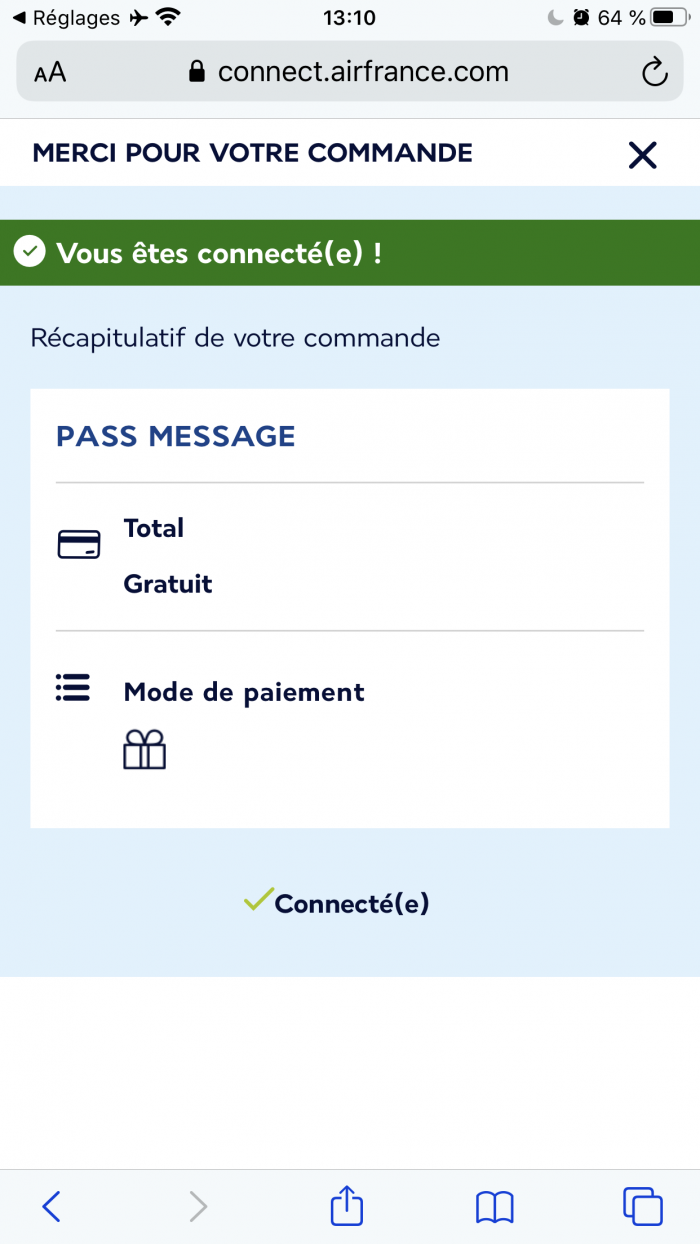This screenshot has width=700, height=1244.
Task: Tap the PASS MESSAGE heading
Action: 176,436
